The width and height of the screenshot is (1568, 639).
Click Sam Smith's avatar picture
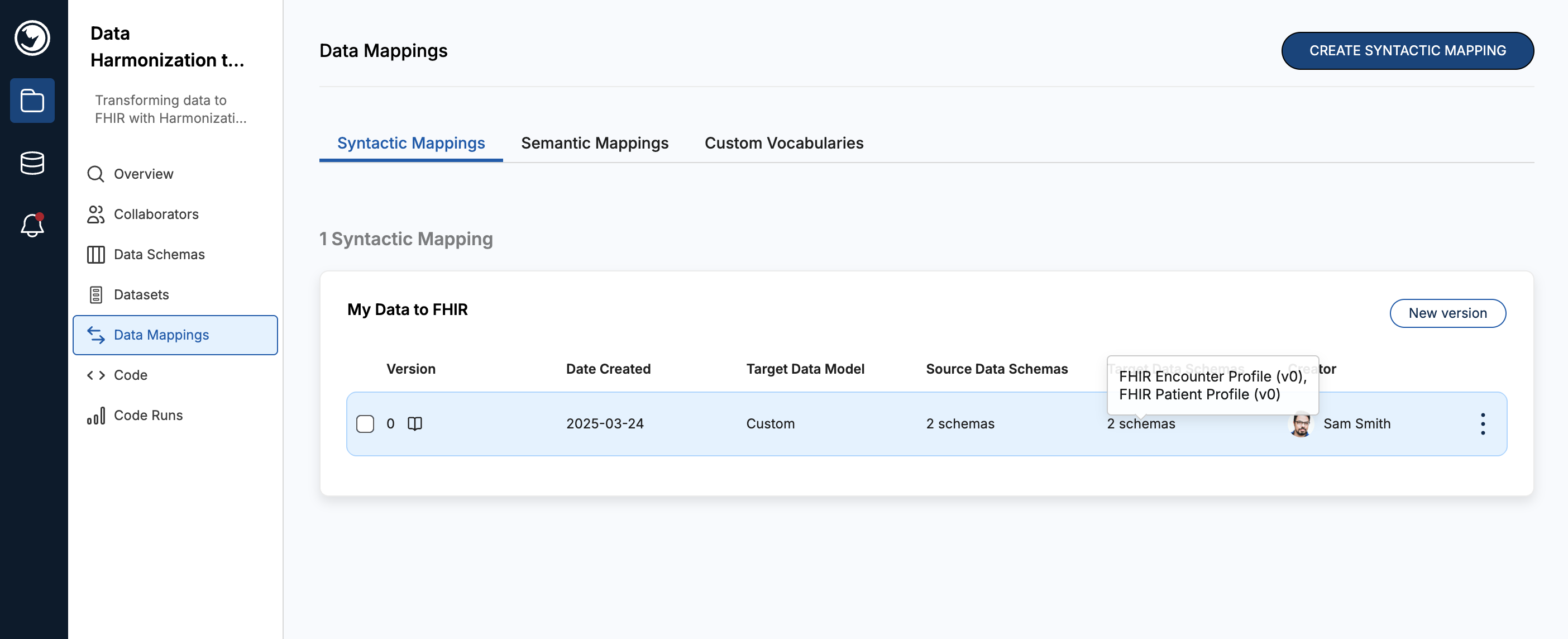[x=1301, y=424]
